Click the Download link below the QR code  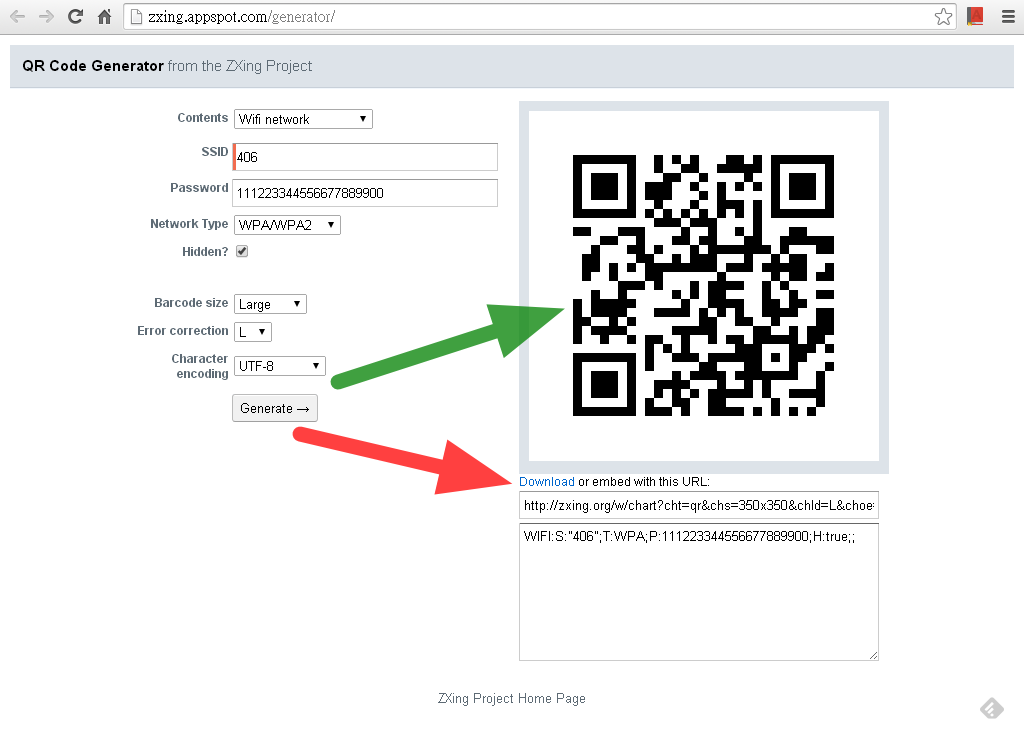click(547, 482)
